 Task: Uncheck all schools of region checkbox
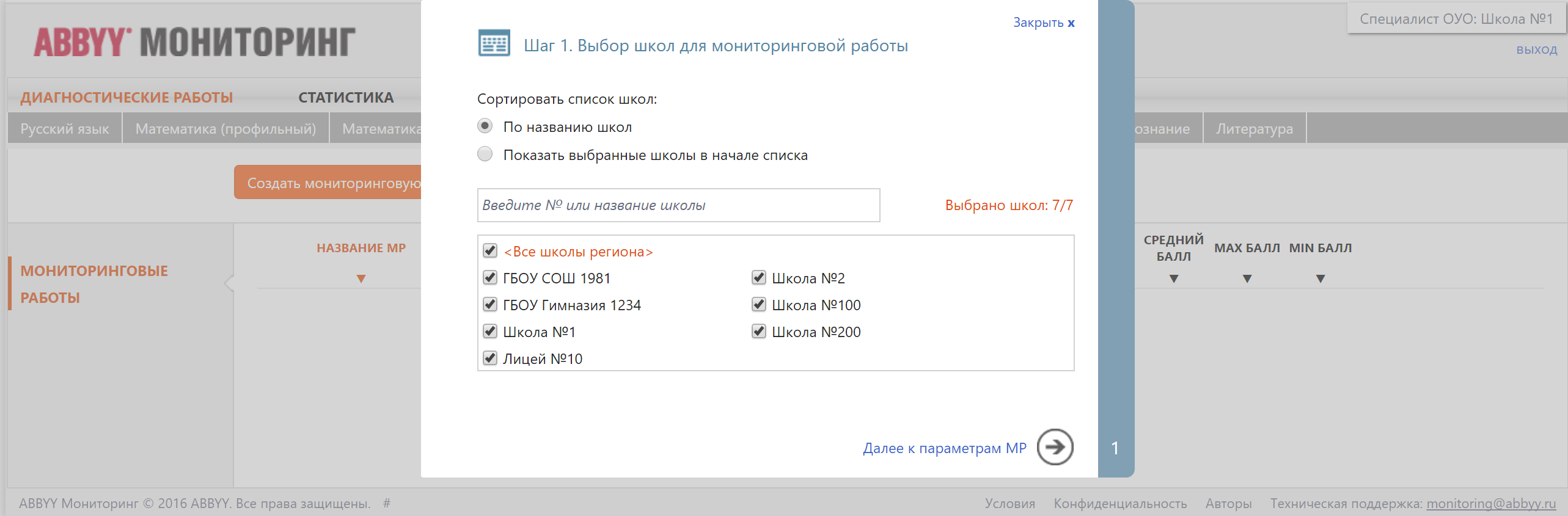(x=490, y=251)
